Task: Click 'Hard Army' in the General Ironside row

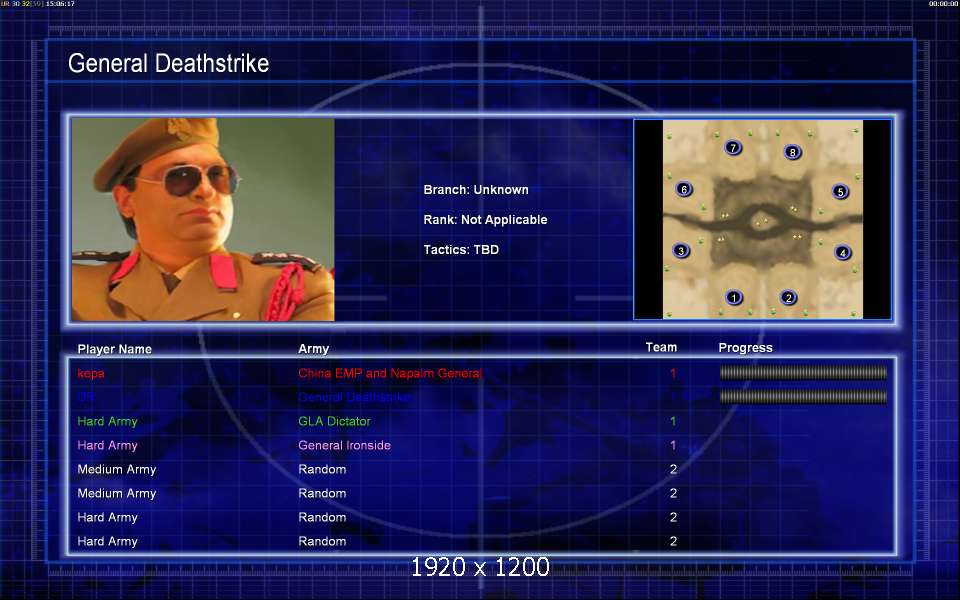Action: pyautogui.click(x=107, y=445)
